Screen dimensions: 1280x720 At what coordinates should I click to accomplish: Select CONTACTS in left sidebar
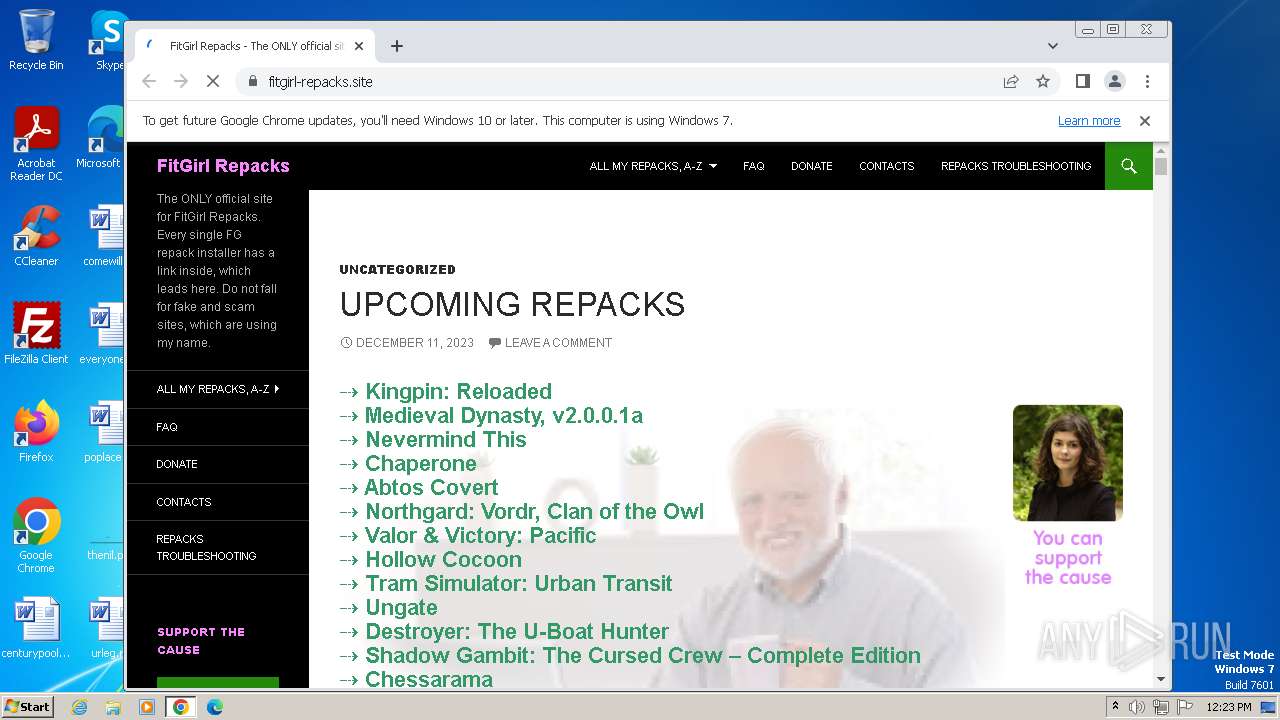tap(184, 502)
